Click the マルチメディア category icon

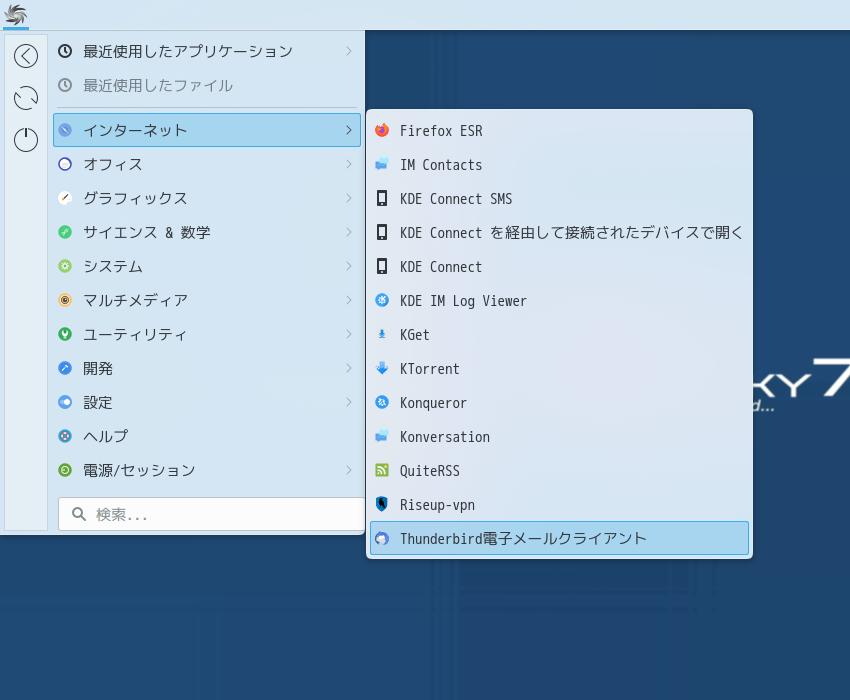coord(65,300)
